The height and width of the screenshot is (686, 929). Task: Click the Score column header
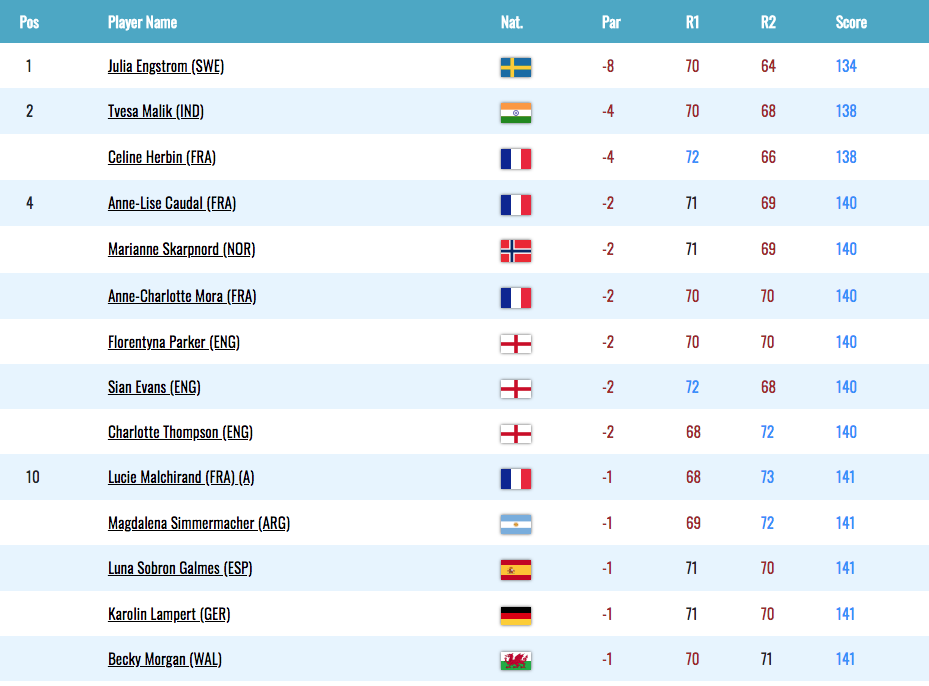coord(851,23)
